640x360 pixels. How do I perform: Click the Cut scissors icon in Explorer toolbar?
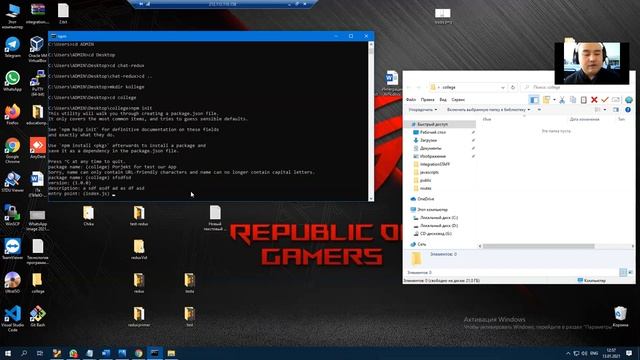tap(562, 100)
